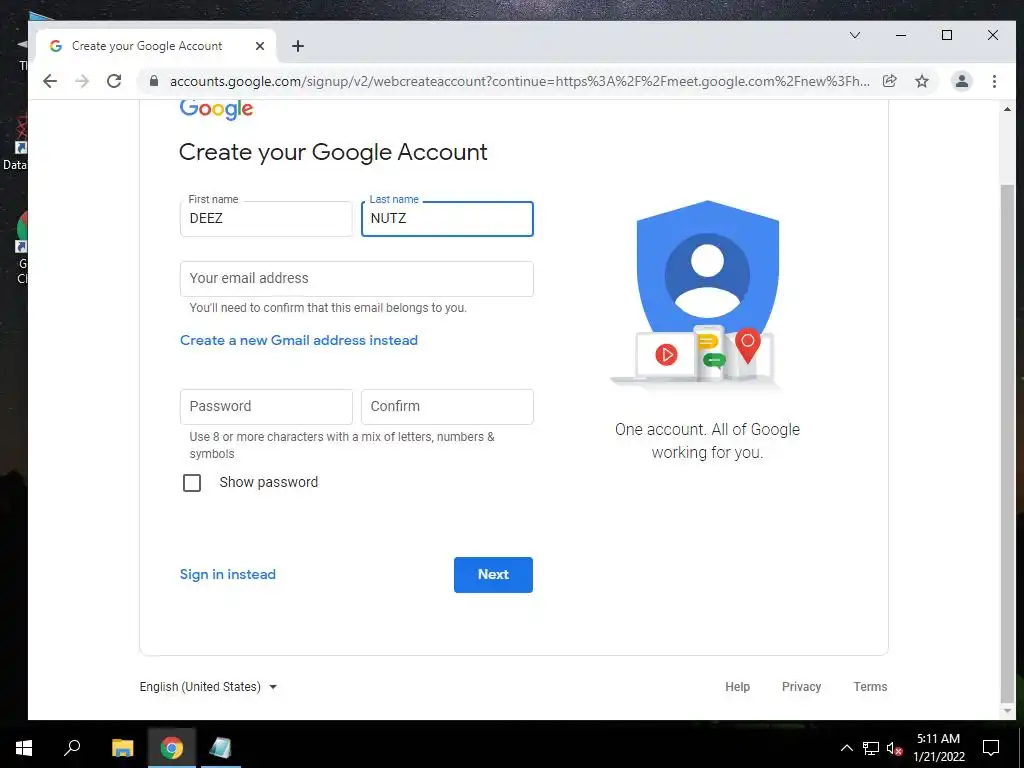Open File Explorer from taskbar
The width and height of the screenshot is (1024, 768).
coord(122,747)
